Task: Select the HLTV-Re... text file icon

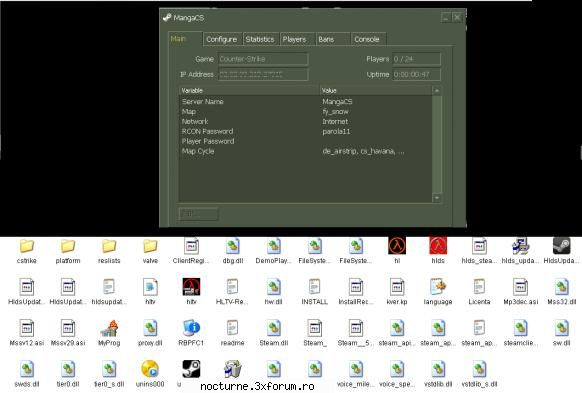Action: [232, 287]
